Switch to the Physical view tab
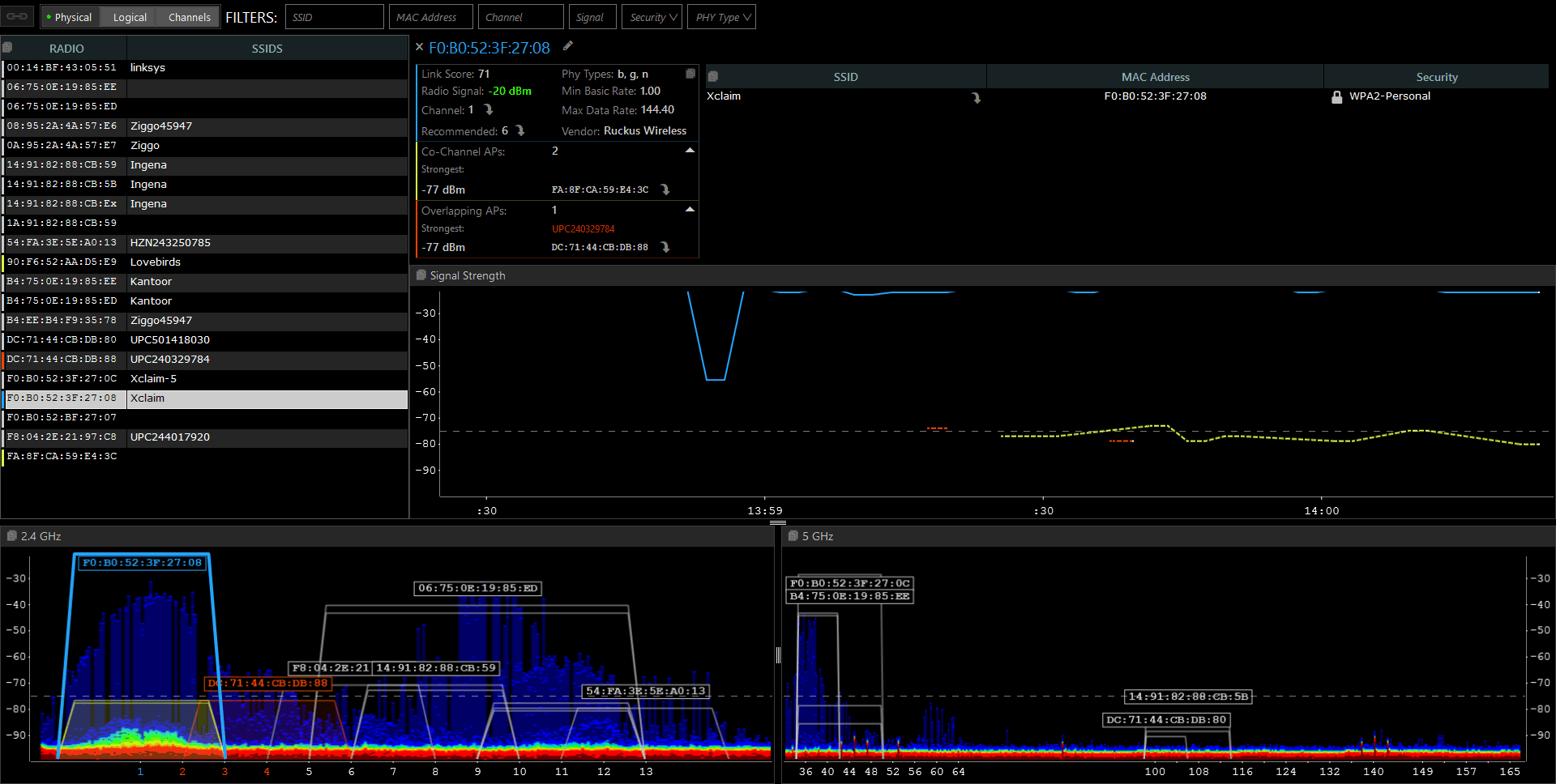 71,17
